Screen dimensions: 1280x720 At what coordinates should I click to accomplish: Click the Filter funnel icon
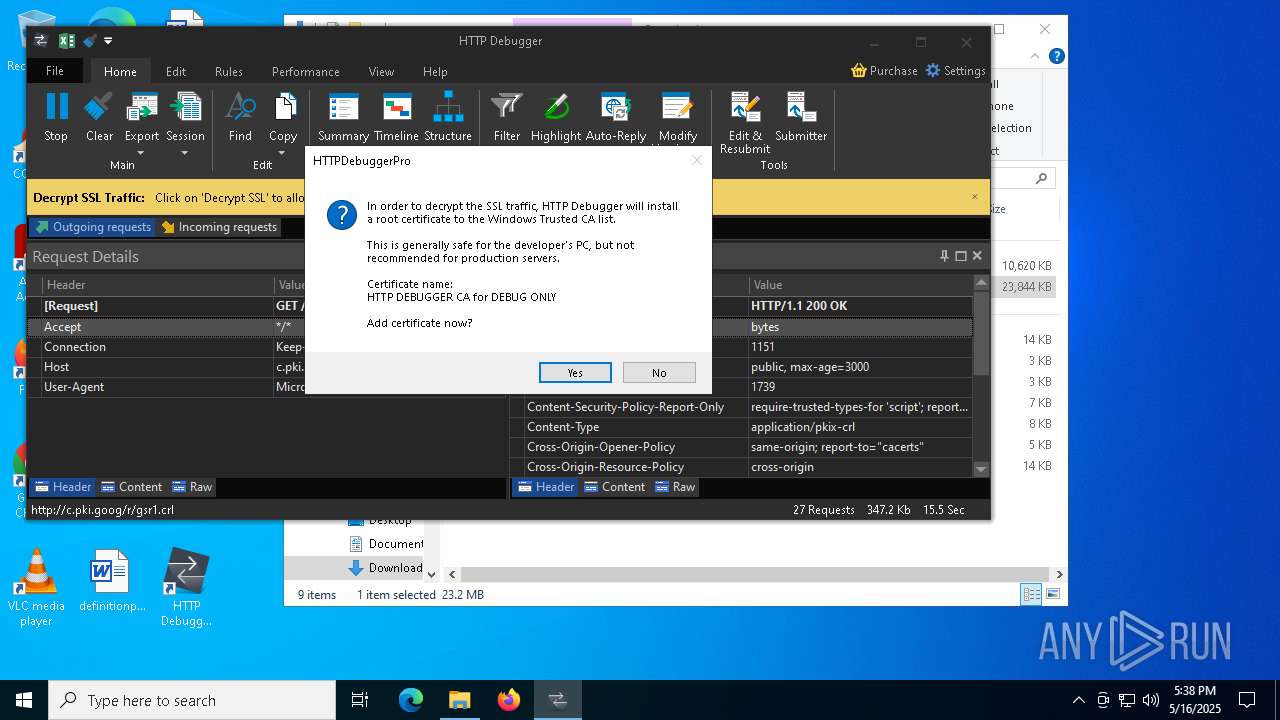[x=507, y=107]
